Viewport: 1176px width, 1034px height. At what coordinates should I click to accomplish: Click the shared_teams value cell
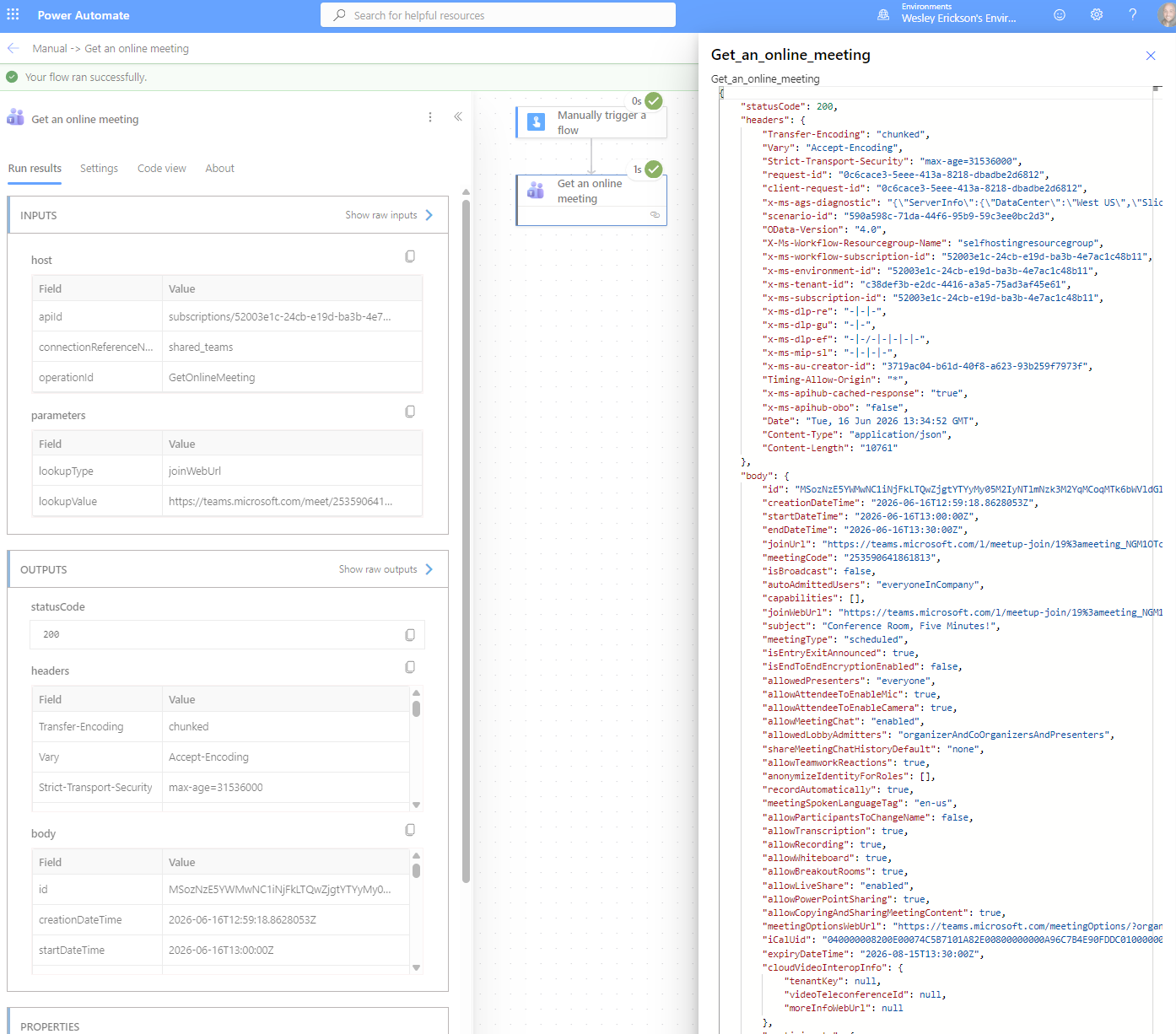click(292, 347)
